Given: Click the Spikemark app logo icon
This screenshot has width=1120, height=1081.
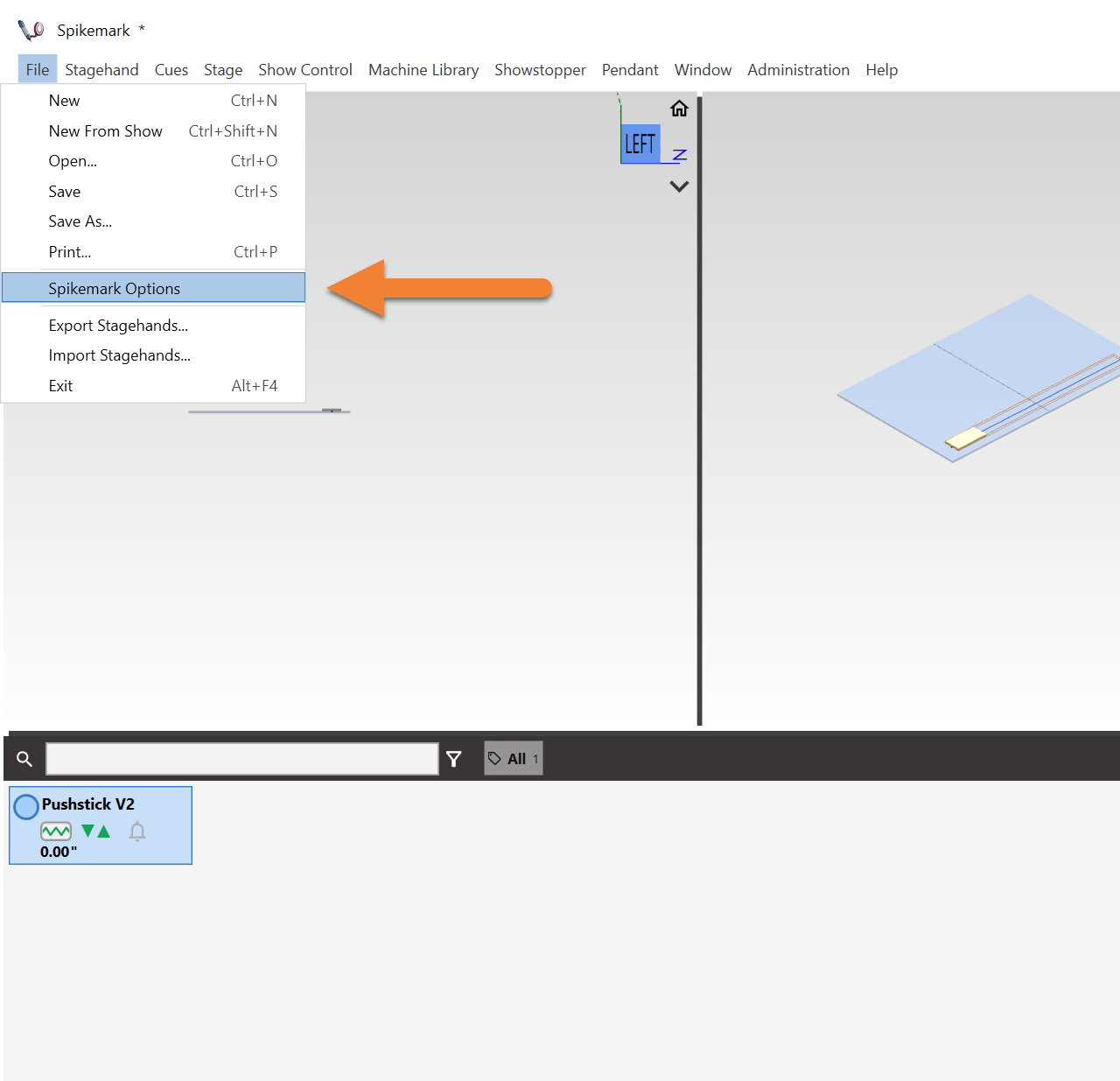Looking at the screenshot, I should click(x=31, y=31).
